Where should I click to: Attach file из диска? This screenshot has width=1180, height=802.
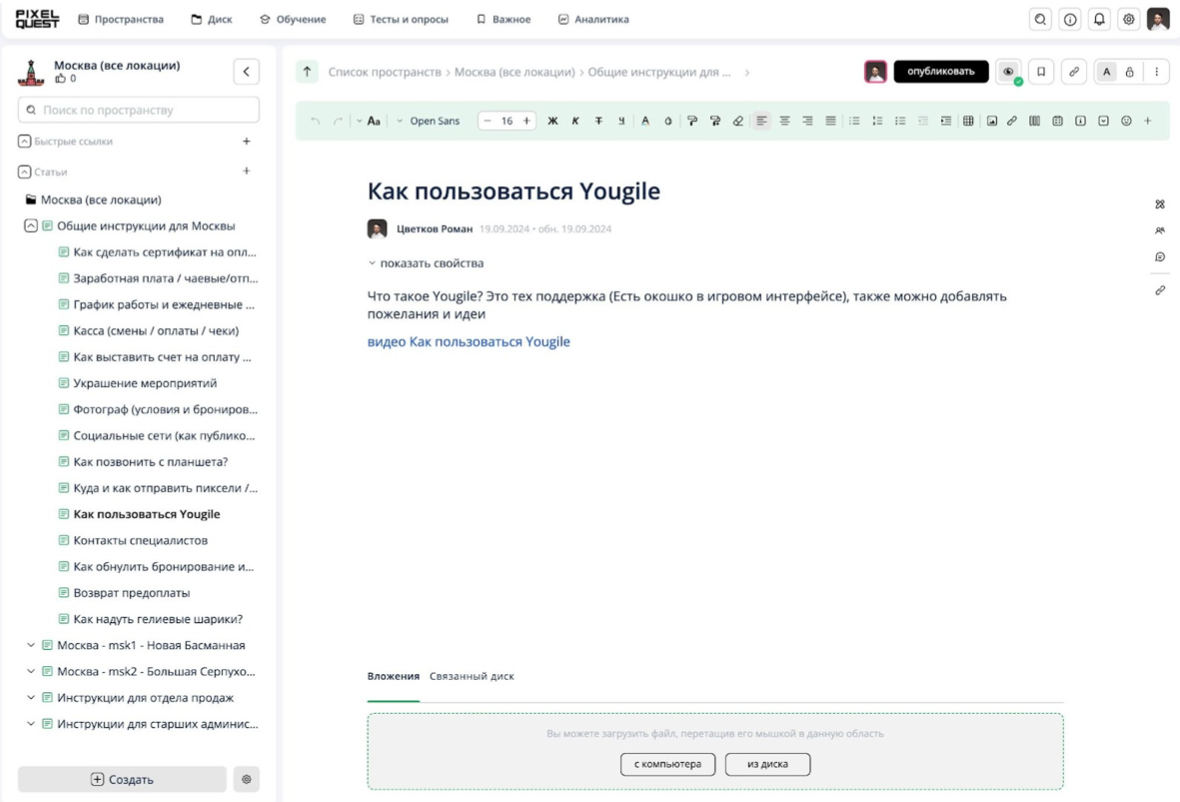pos(768,764)
